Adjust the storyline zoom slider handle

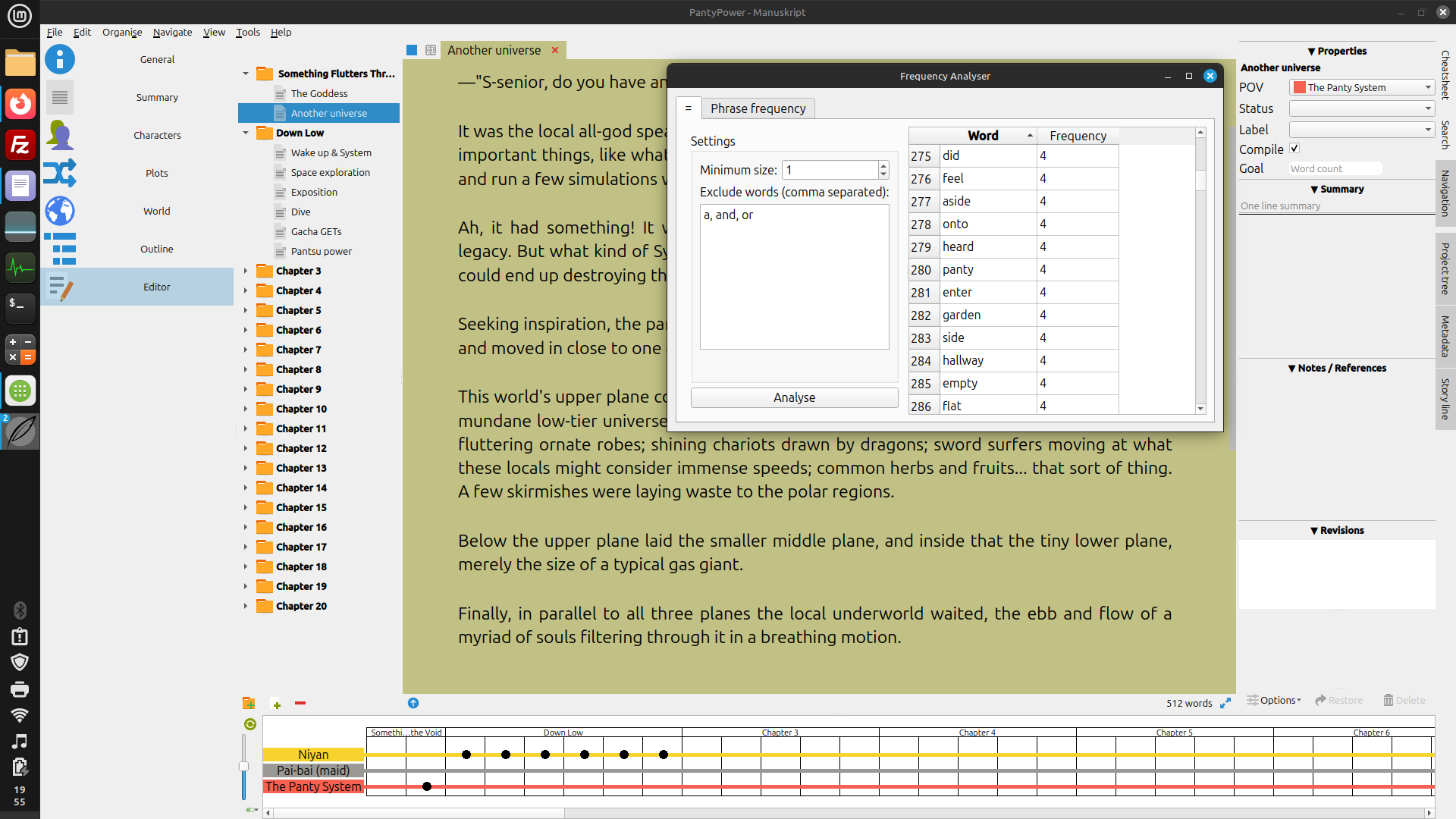click(x=243, y=766)
